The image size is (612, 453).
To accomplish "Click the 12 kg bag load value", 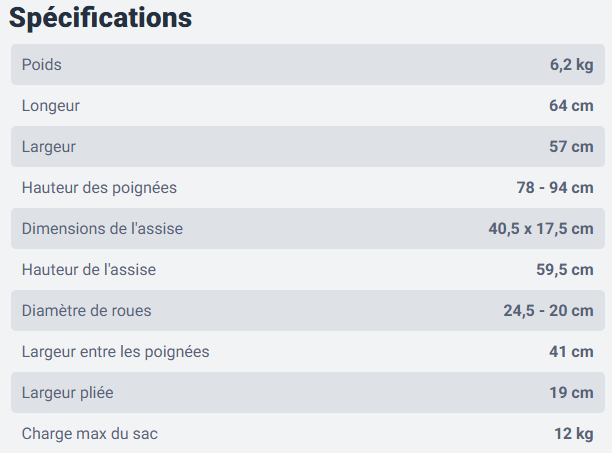I will coord(574,434).
